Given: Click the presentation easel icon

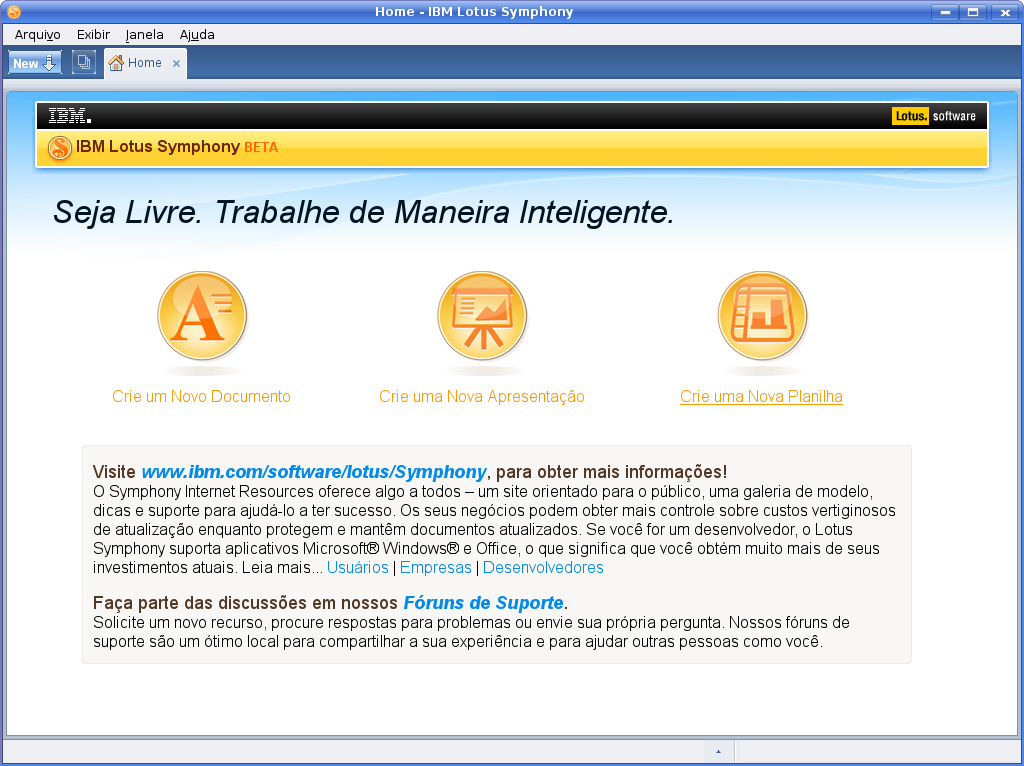Looking at the screenshot, I should click(x=482, y=315).
